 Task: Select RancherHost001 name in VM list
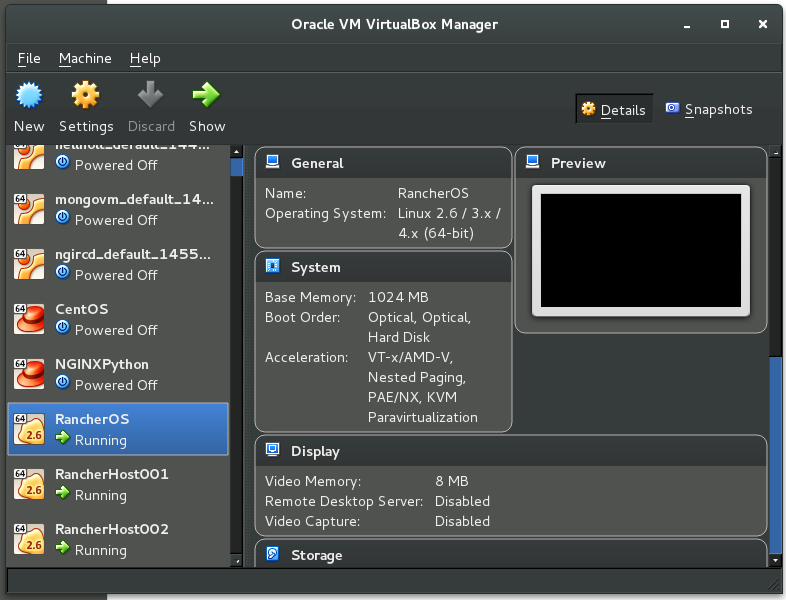112,475
